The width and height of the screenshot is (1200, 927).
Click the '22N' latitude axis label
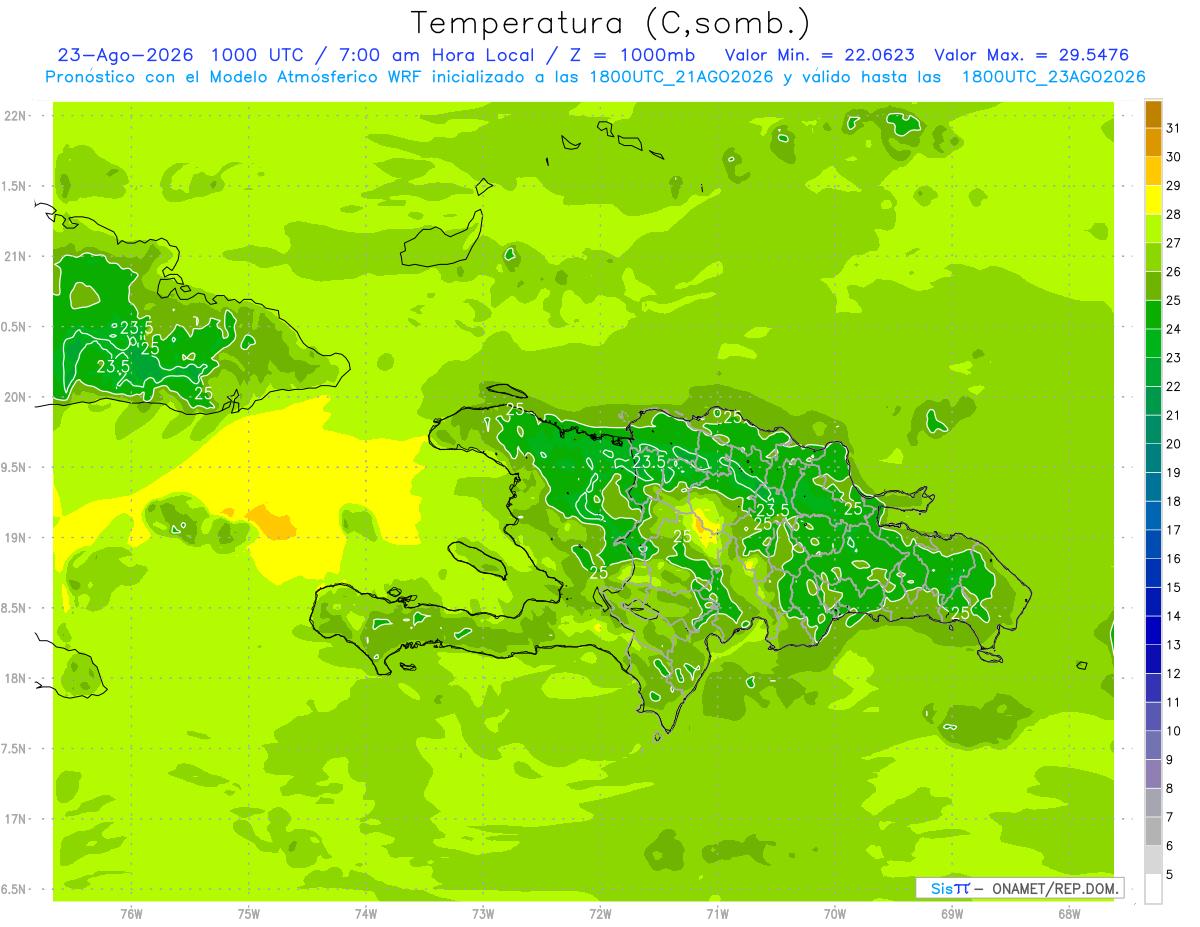pos(15,116)
